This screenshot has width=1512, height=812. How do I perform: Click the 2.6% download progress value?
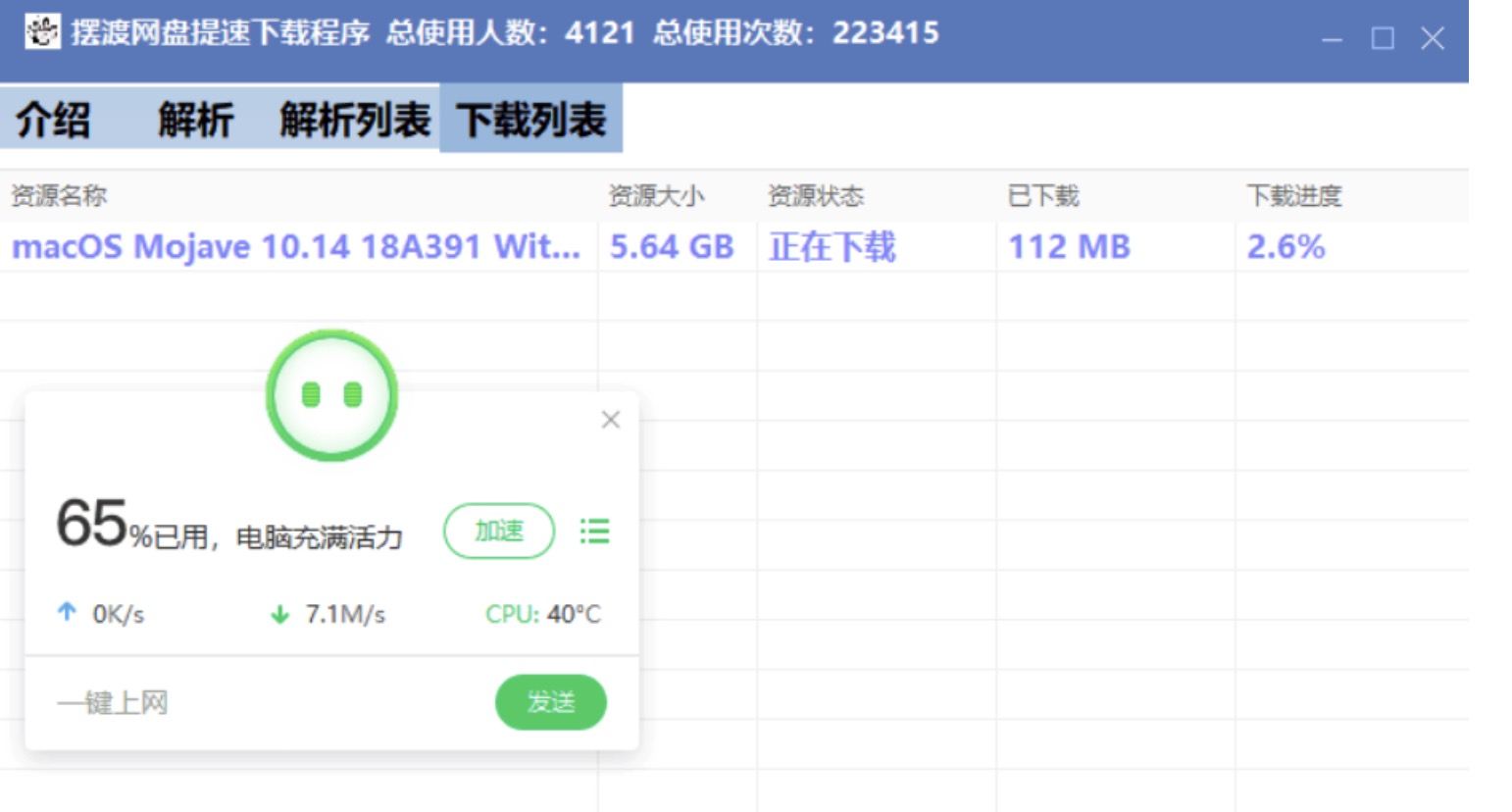1285,246
